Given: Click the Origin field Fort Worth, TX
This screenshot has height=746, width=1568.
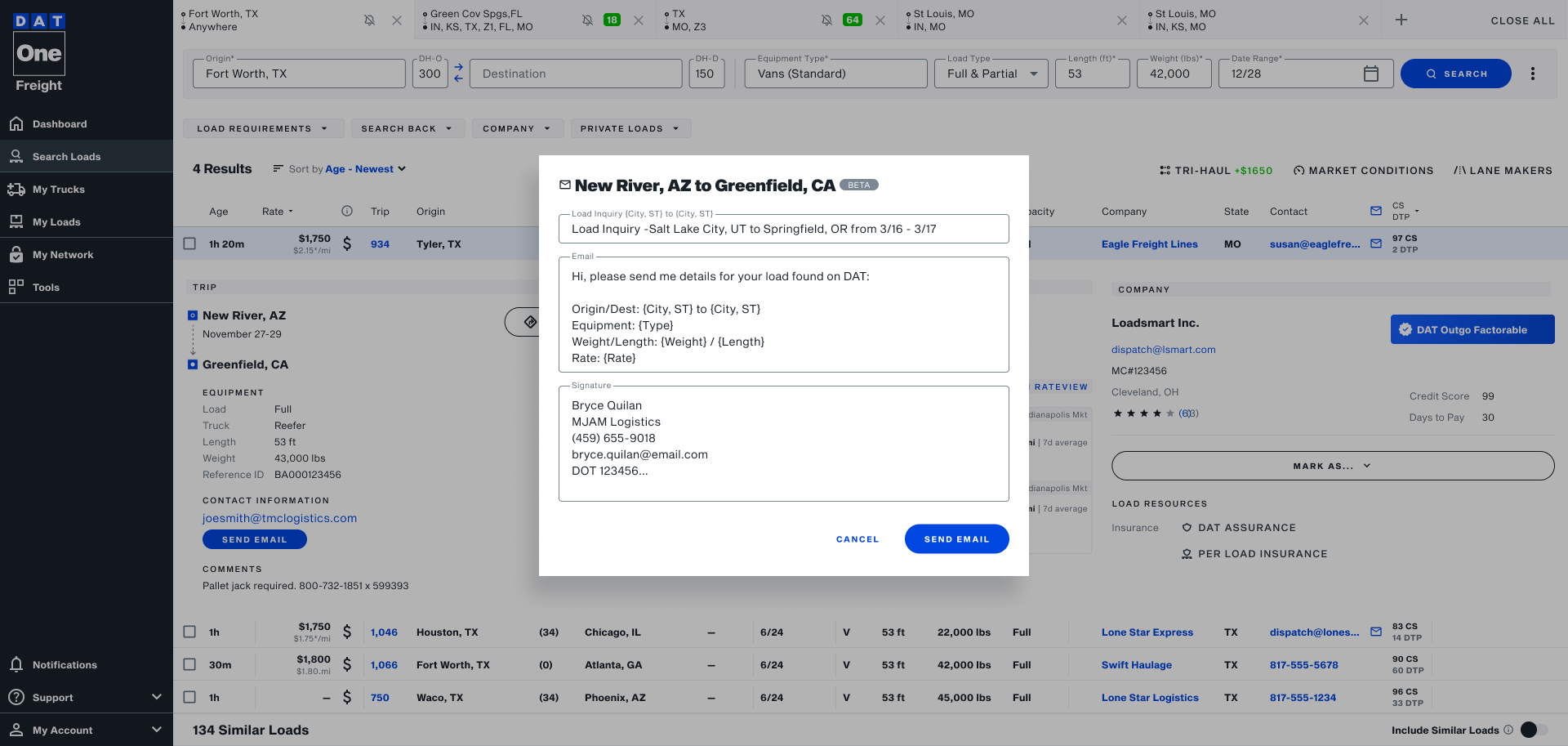Looking at the screenshot, I should click(x=299, y=74).
